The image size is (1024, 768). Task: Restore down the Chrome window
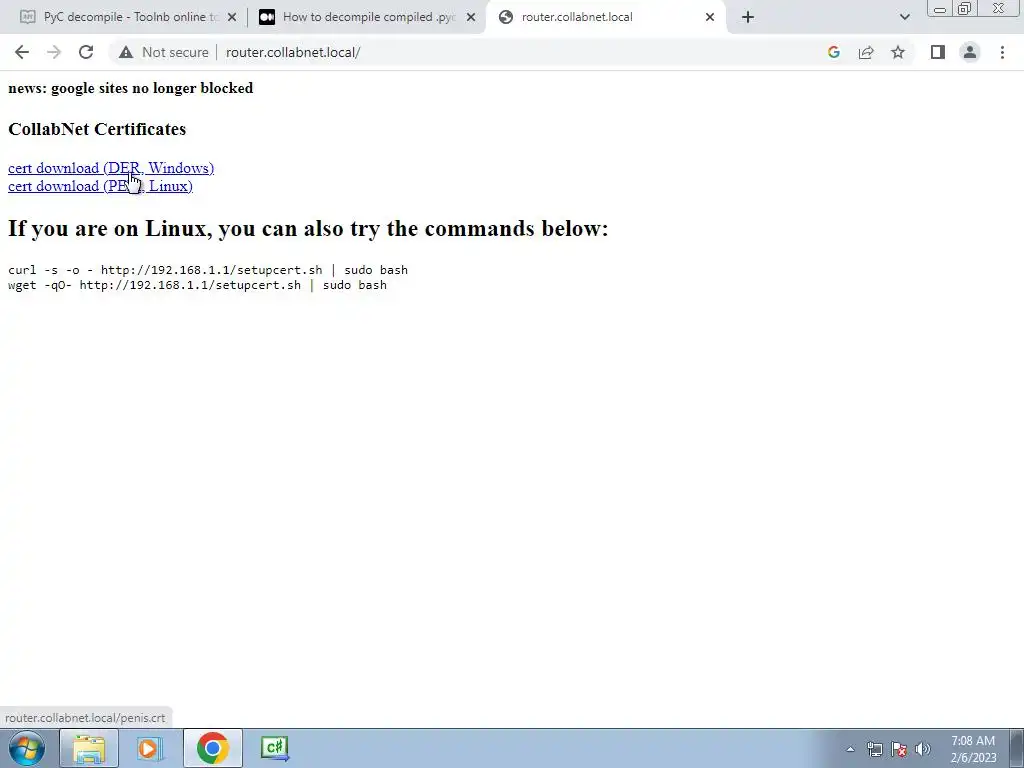[x=964, y=9]
